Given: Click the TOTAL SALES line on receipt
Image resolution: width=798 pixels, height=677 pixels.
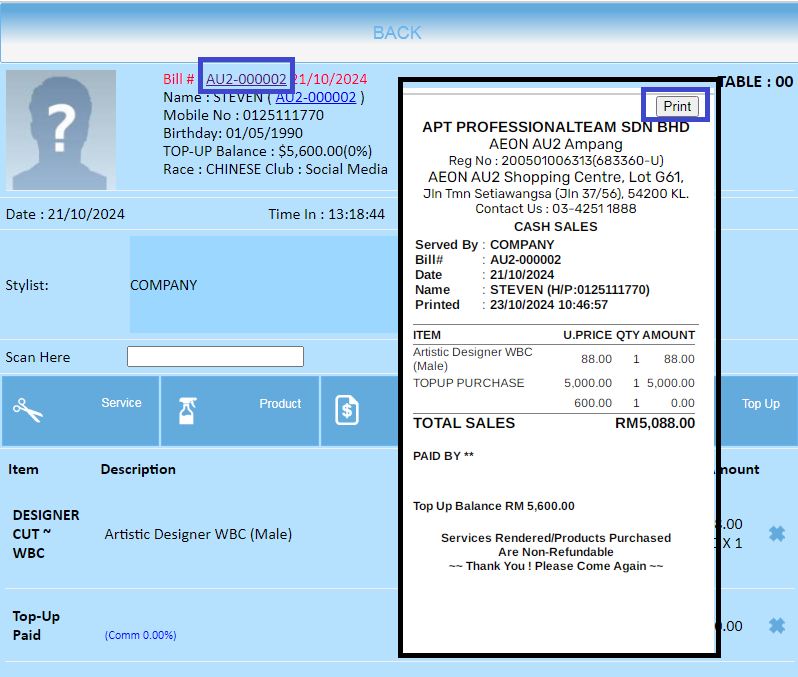Looking at the screenshot, I should (x=553, y=423).
